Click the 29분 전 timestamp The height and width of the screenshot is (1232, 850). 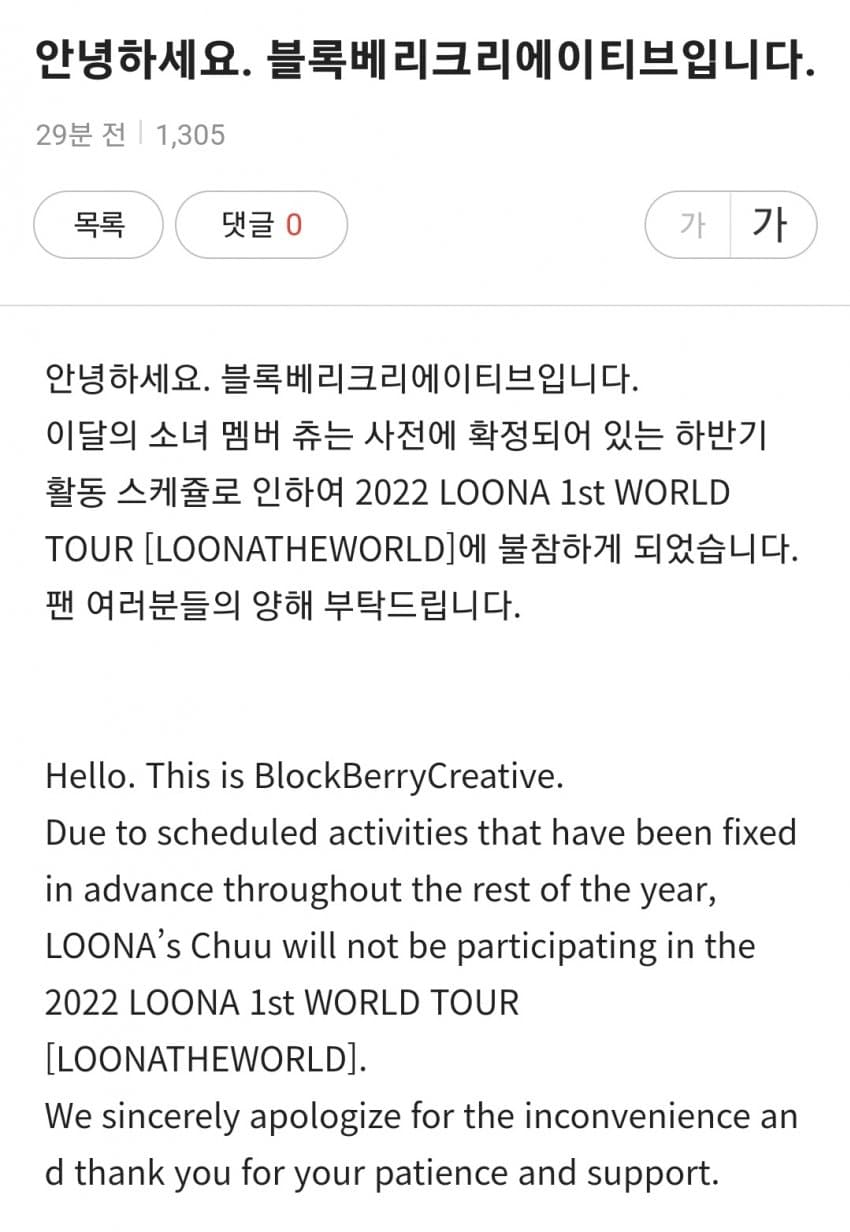(x=80, y=134)
